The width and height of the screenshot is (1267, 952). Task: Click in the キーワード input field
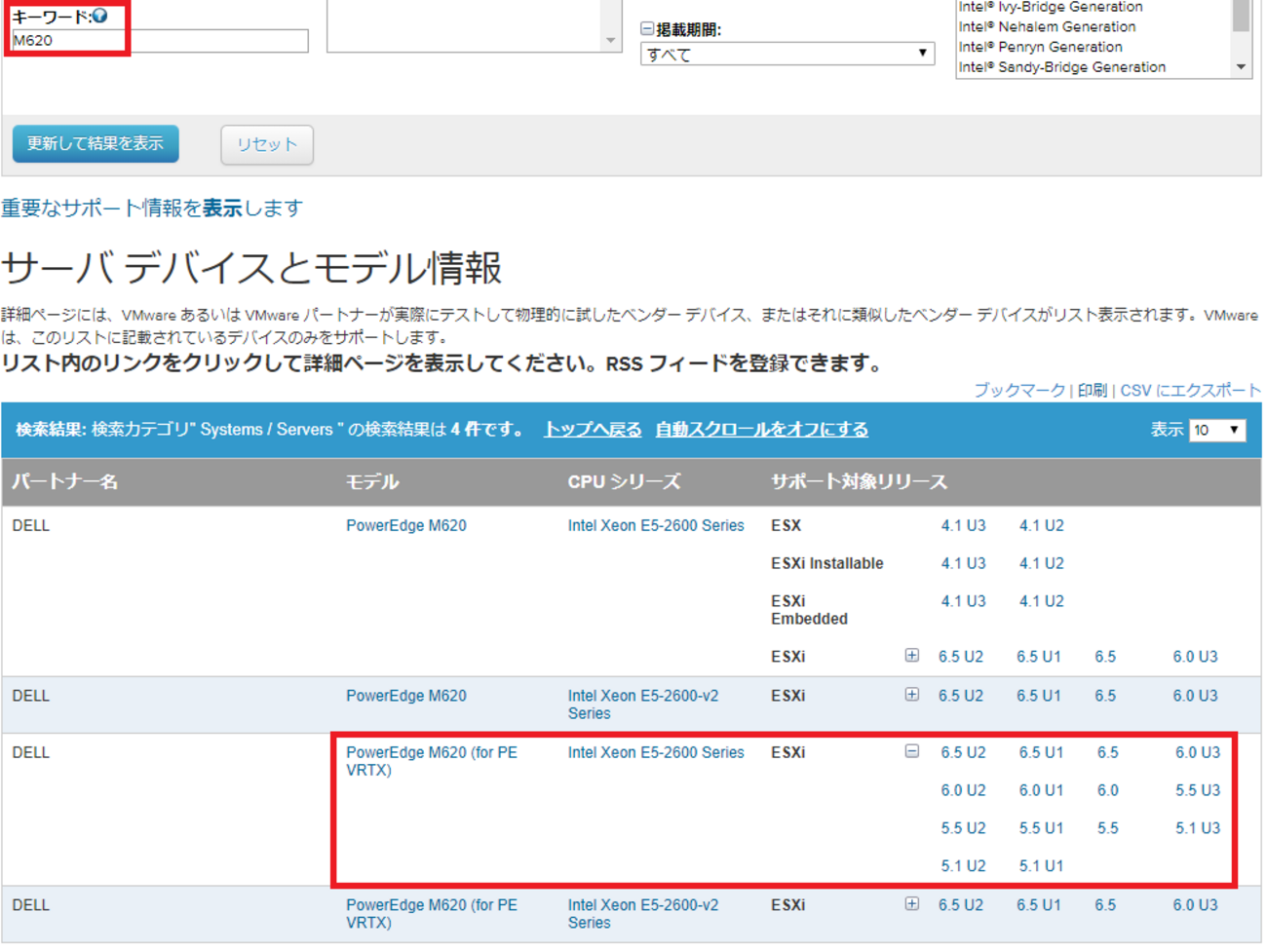160,41
